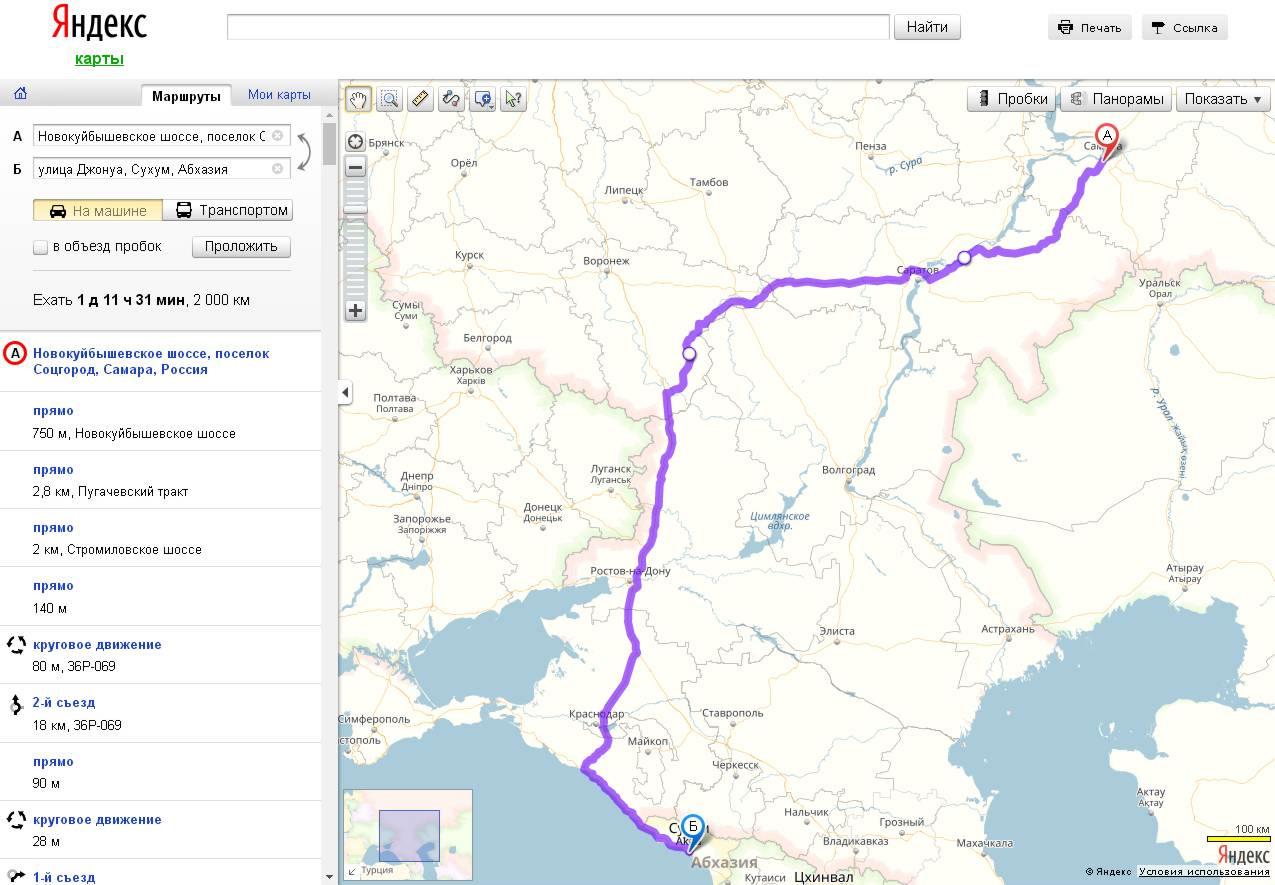The height and width of the screenshot is (885, 1275).
Task: Click the zoom slider handle
Action: click(x=355, y=208)
